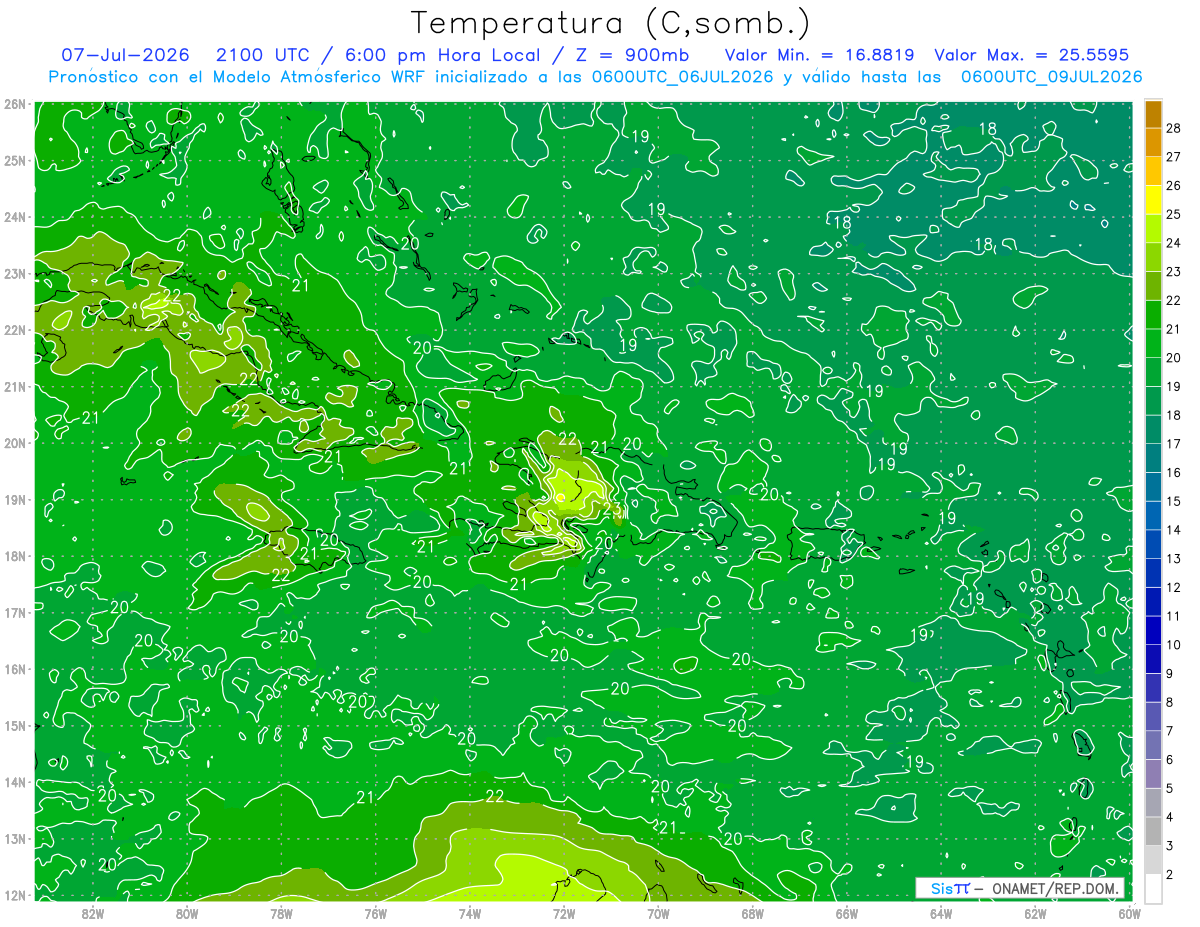Click the "68W" longitude axis label
The width and height of the screenshot is (1200, 927).
coord(752,913)
